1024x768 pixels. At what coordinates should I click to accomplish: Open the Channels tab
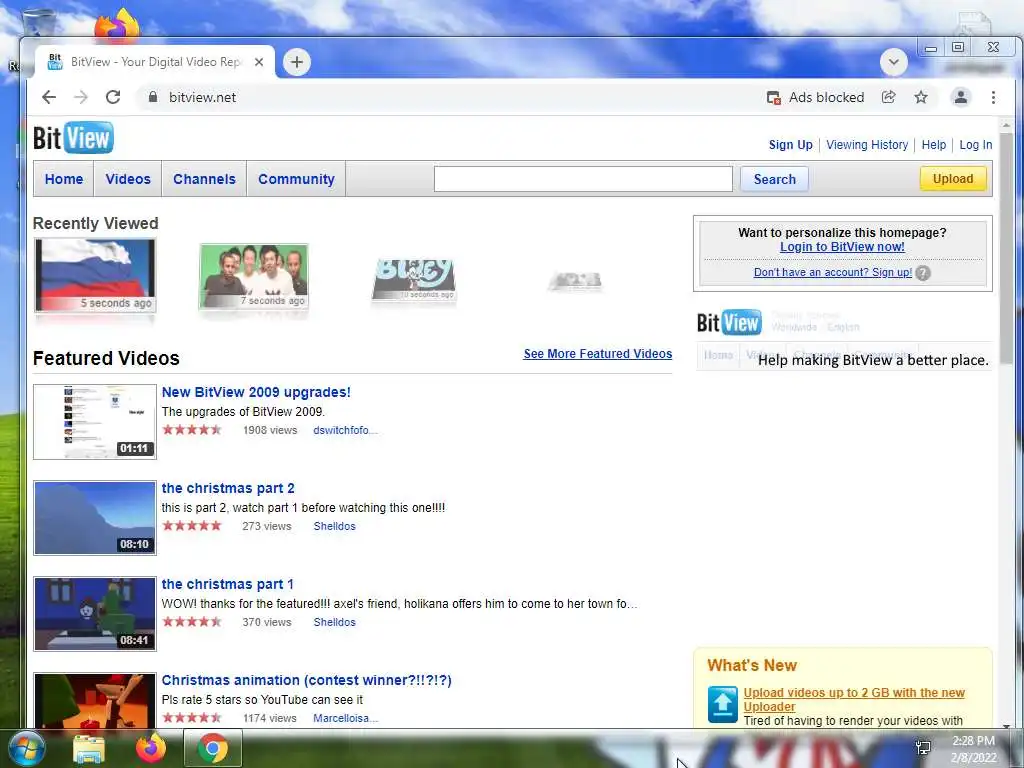(204, 179)
